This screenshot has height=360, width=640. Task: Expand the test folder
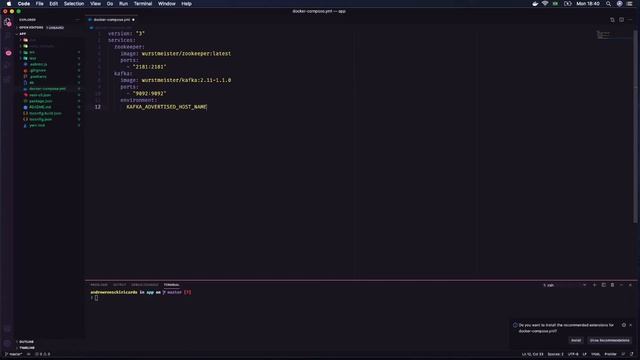point(32,58)
